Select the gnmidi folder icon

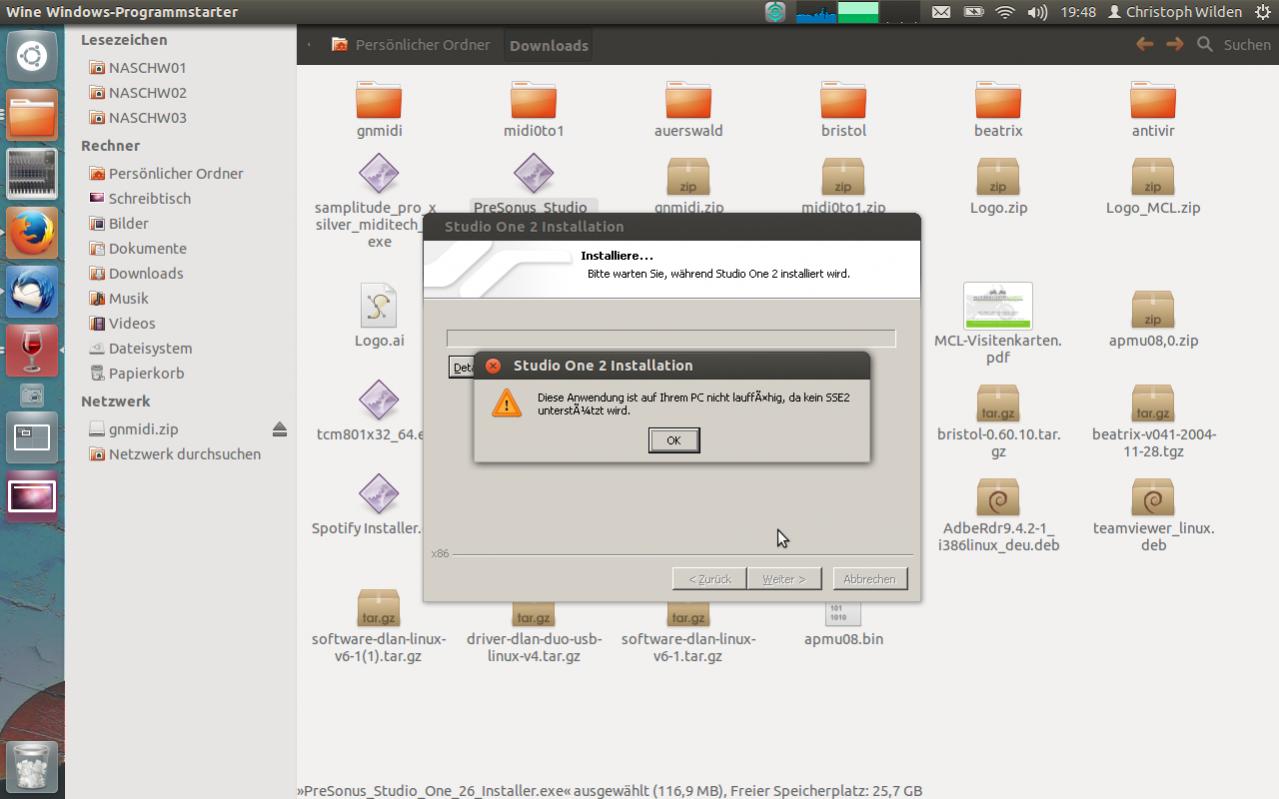tap(379, 100)
